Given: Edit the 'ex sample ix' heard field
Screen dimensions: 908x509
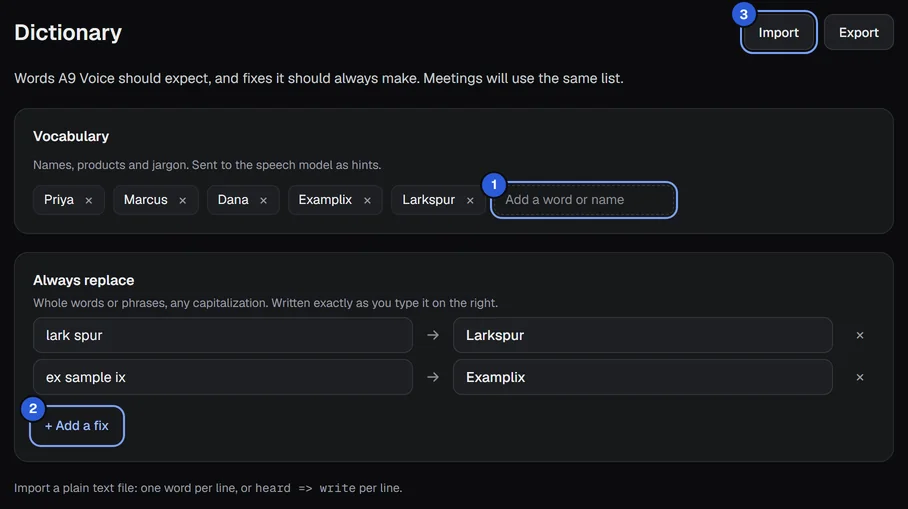Looking at the screenshot, I should pyautogui.click(x=223, y=377).
